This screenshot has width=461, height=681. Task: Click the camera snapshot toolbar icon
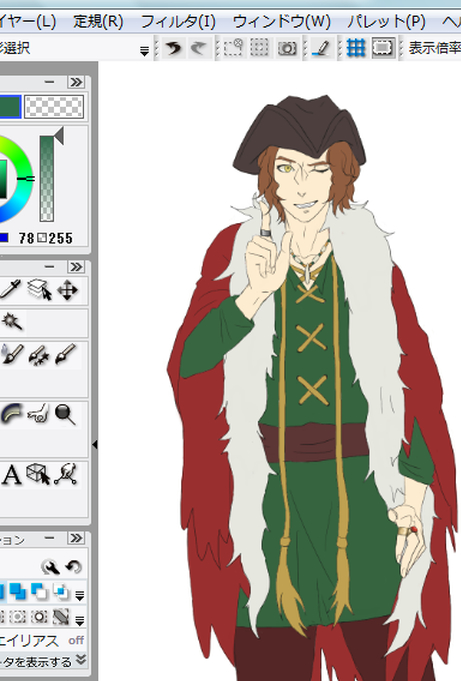pos(287,48)
